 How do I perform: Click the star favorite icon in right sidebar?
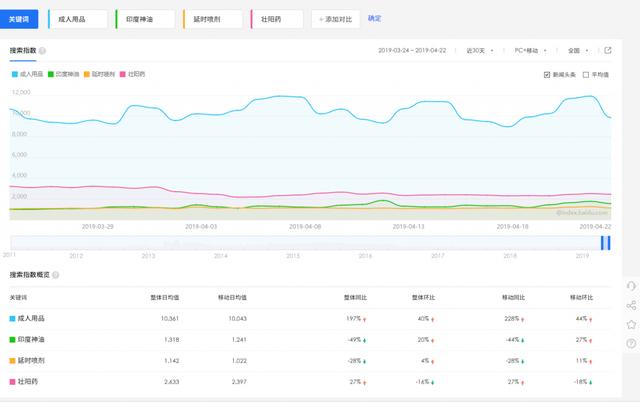[x=630, y=325]
